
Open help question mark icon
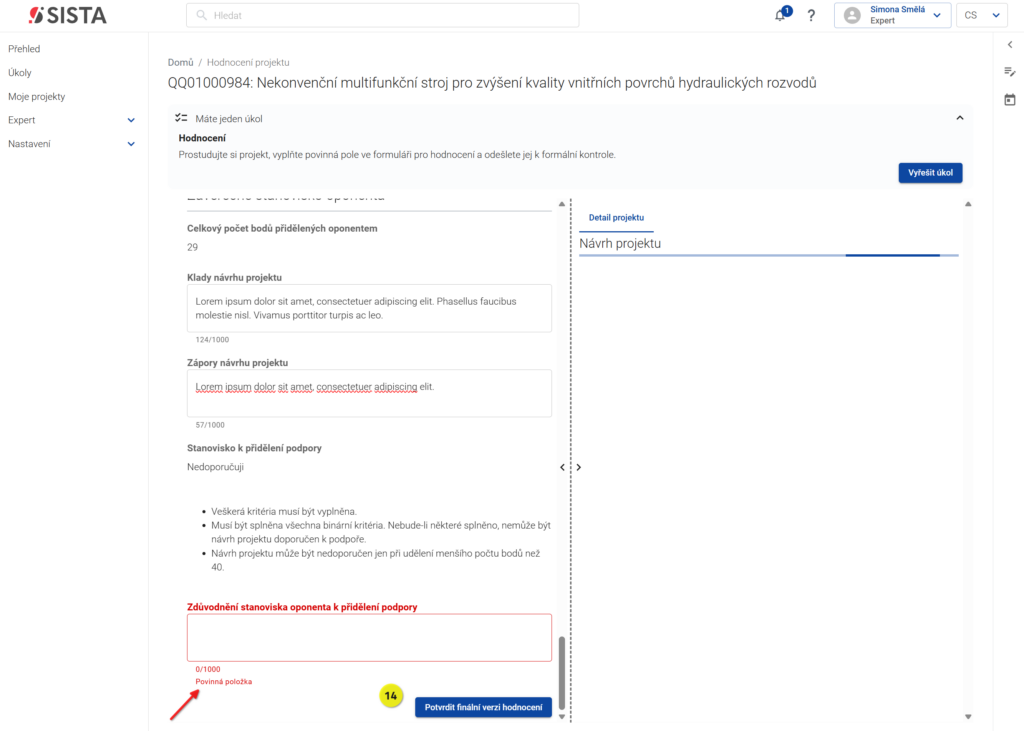point(811,15)
